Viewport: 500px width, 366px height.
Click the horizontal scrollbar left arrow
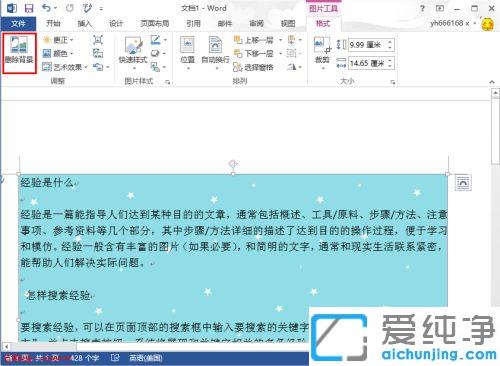[6, 347]
